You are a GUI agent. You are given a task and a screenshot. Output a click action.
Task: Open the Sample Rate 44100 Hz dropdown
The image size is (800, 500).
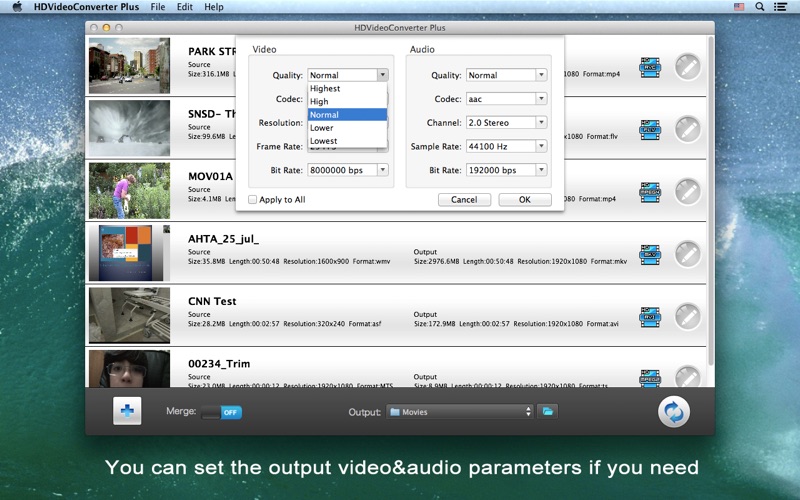pyautogui.click(x=507, y=146)
